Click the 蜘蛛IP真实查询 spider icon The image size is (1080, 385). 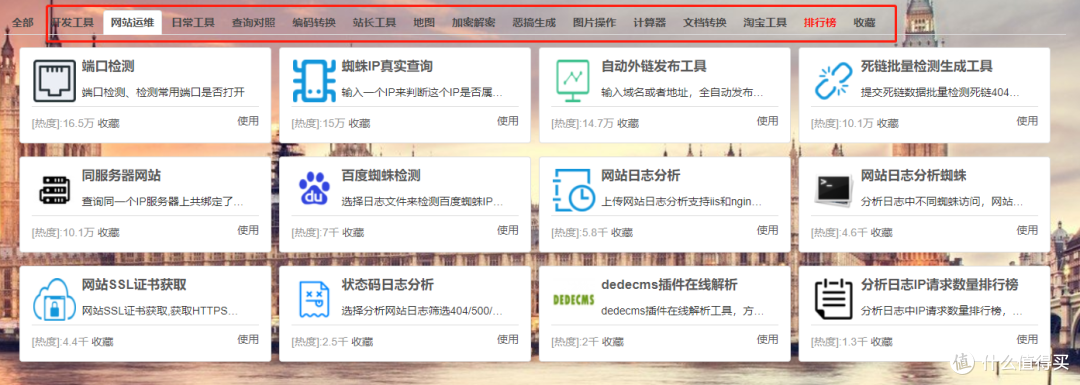point(313,81)
